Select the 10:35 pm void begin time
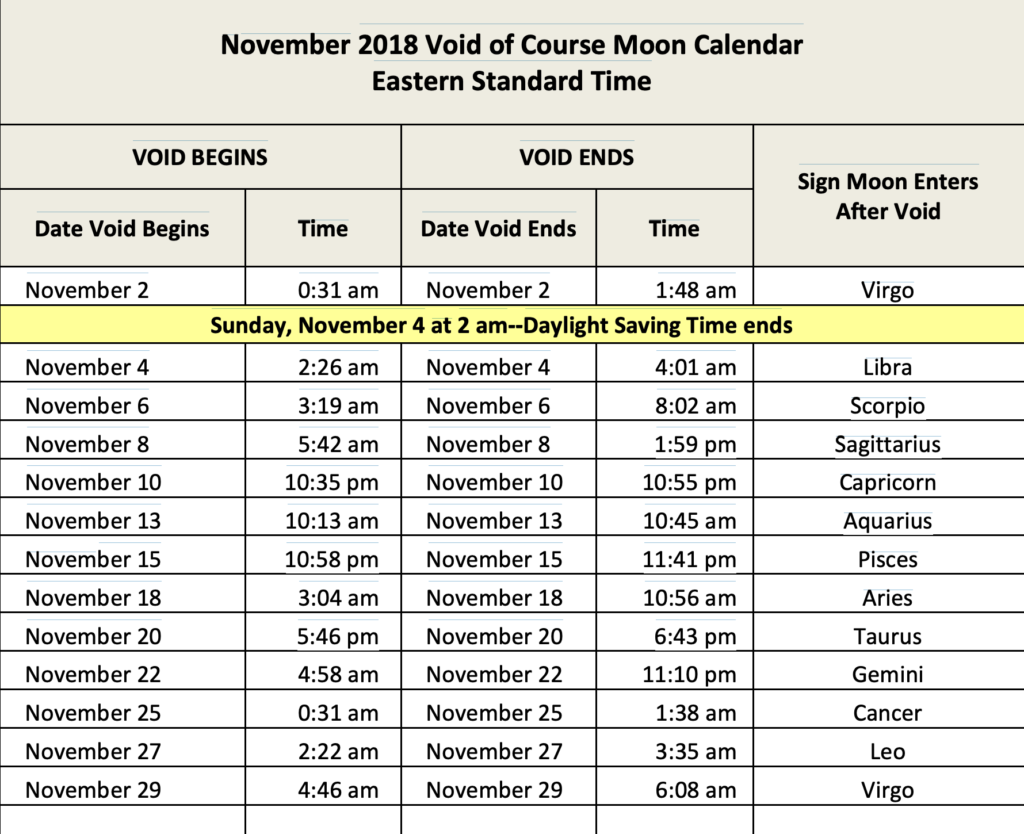 coord(332,483)
